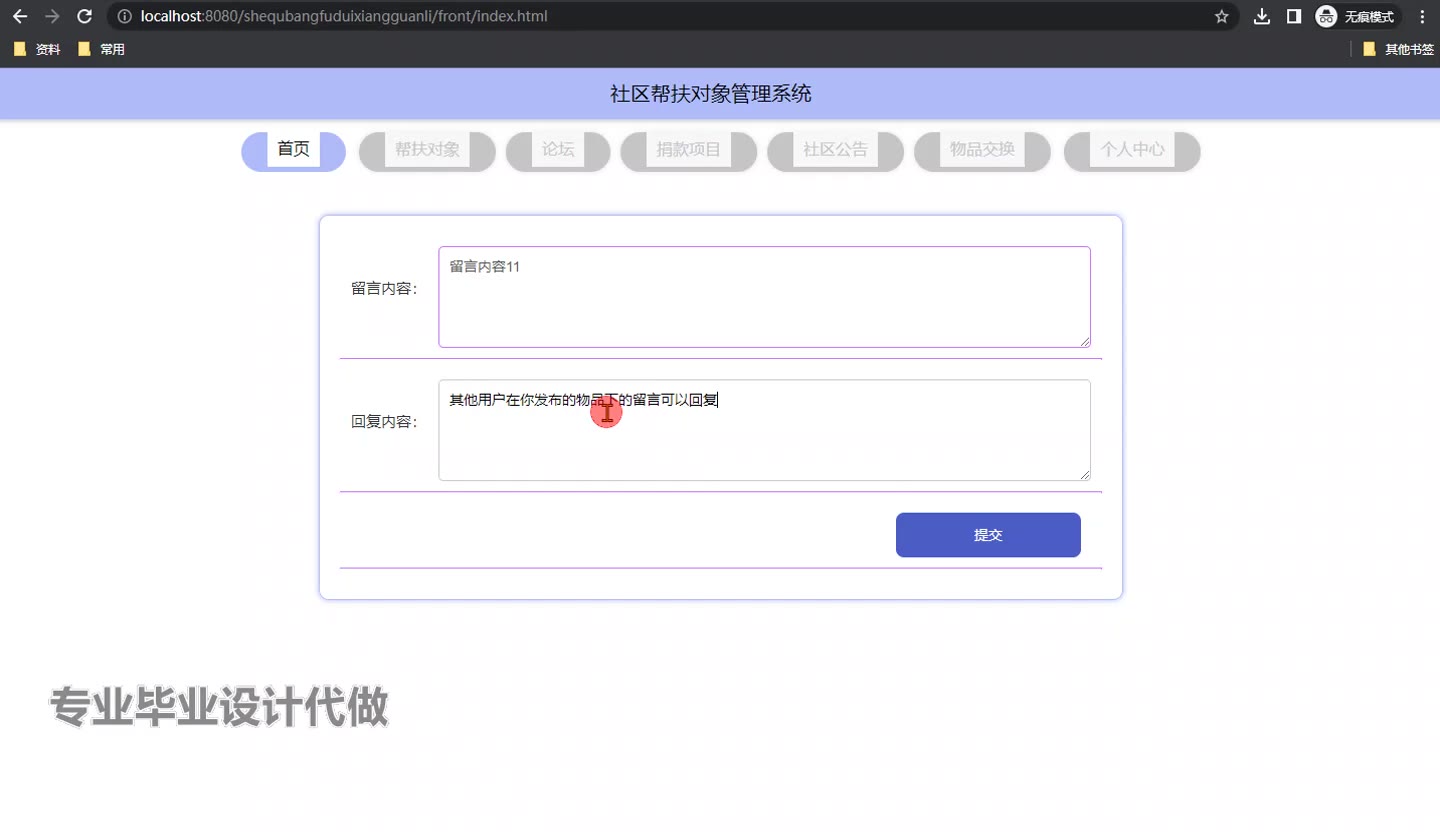
Task: Reload the current page
Action: 85,16
